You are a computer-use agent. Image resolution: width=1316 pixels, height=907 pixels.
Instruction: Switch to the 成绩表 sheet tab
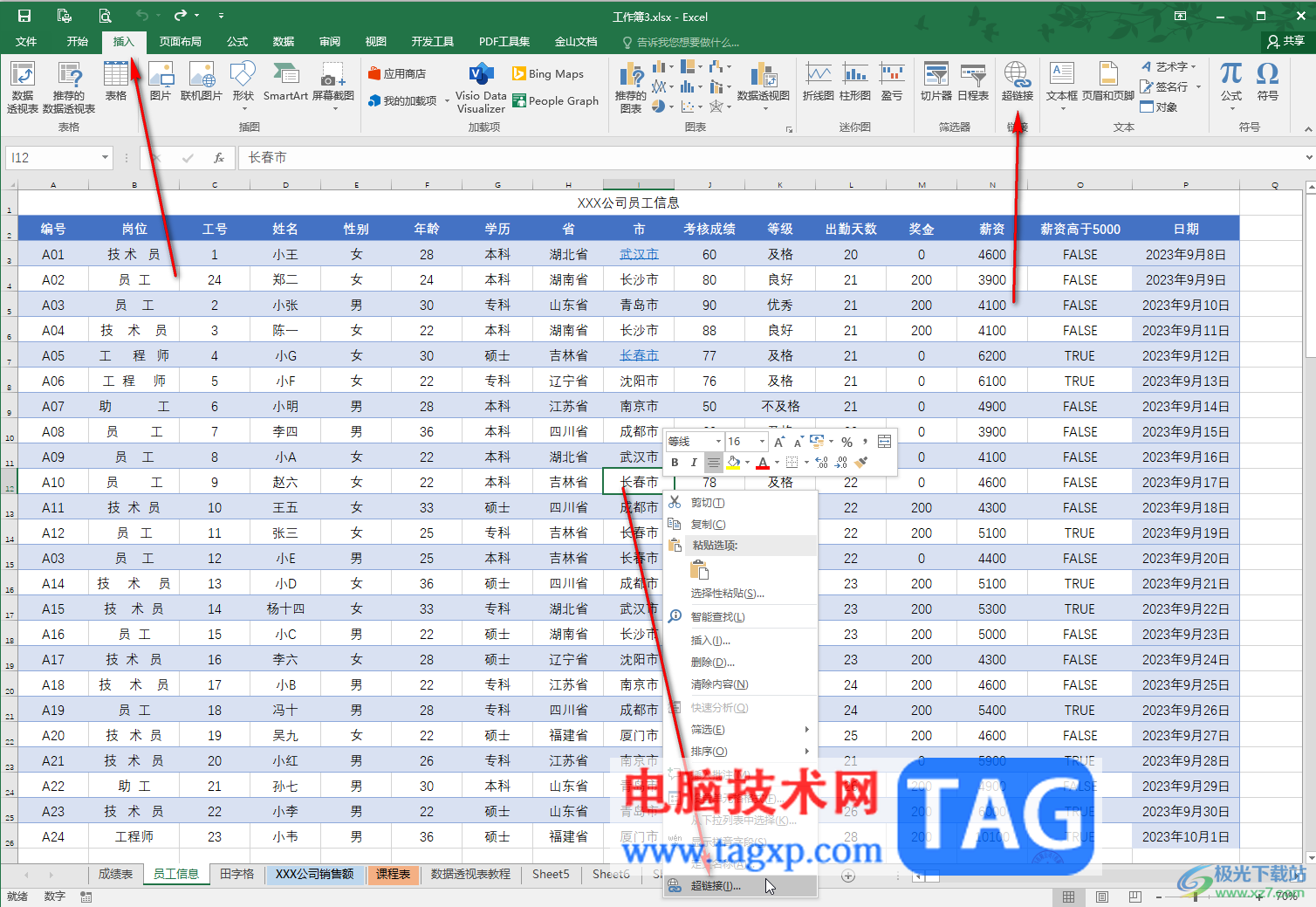pyautogui.click(x=115, y=874)
